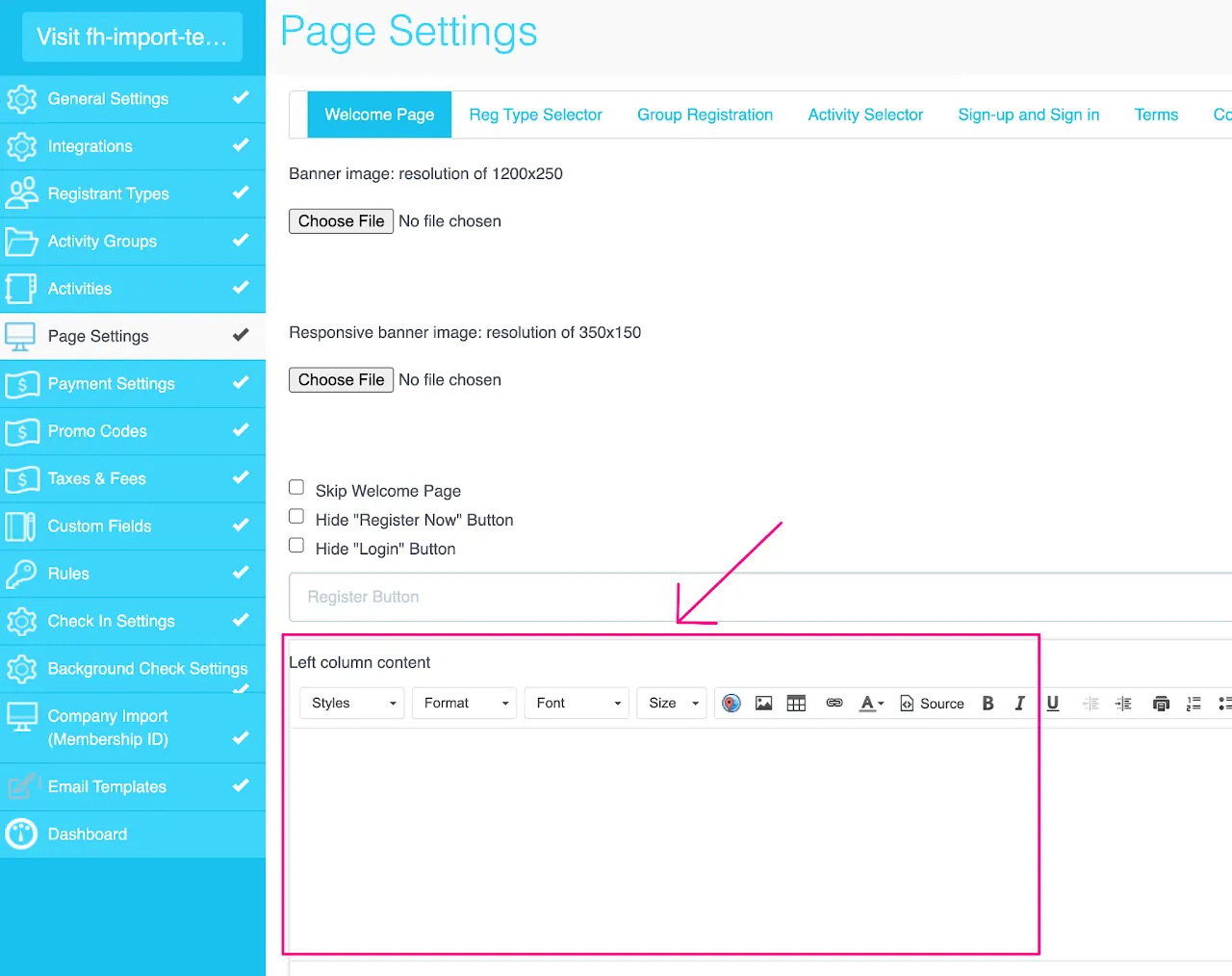Click the Promo Codes dollar icon
Viewport: 1232px width, 976px height.
pos(22,431)
